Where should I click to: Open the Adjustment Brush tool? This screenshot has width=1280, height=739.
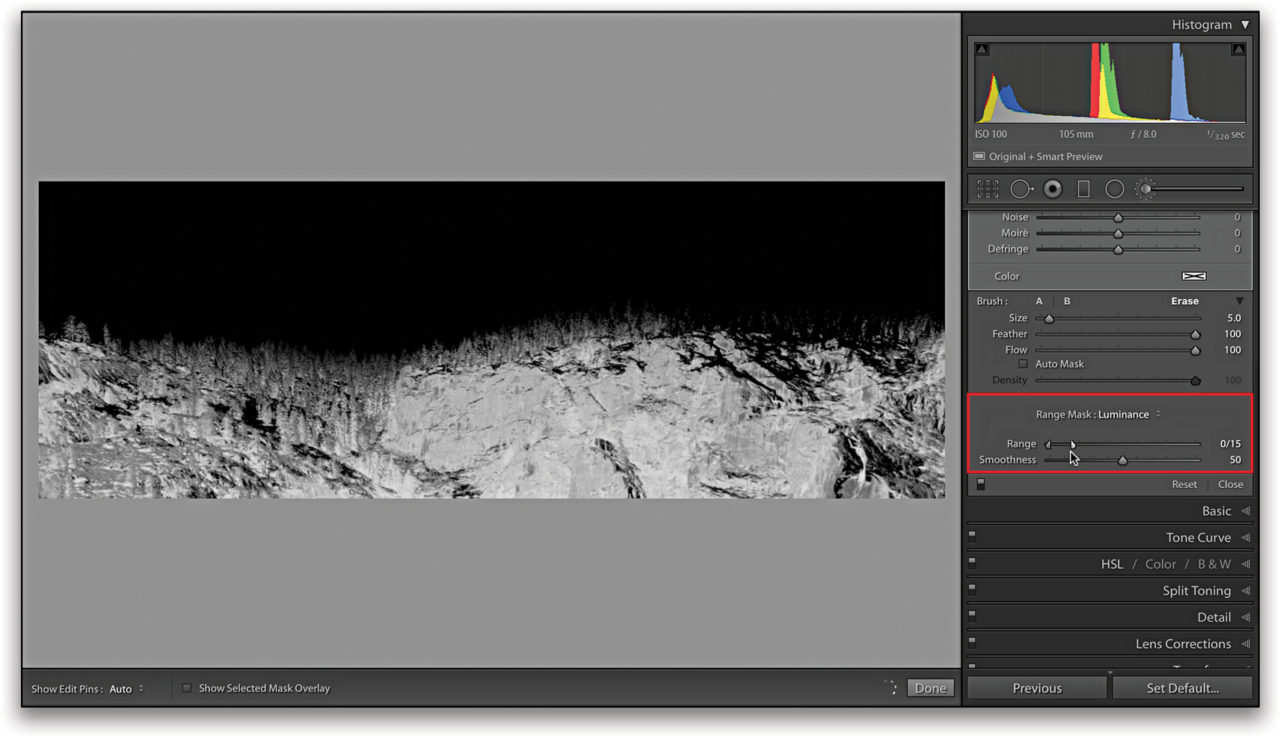(1145, 188)
